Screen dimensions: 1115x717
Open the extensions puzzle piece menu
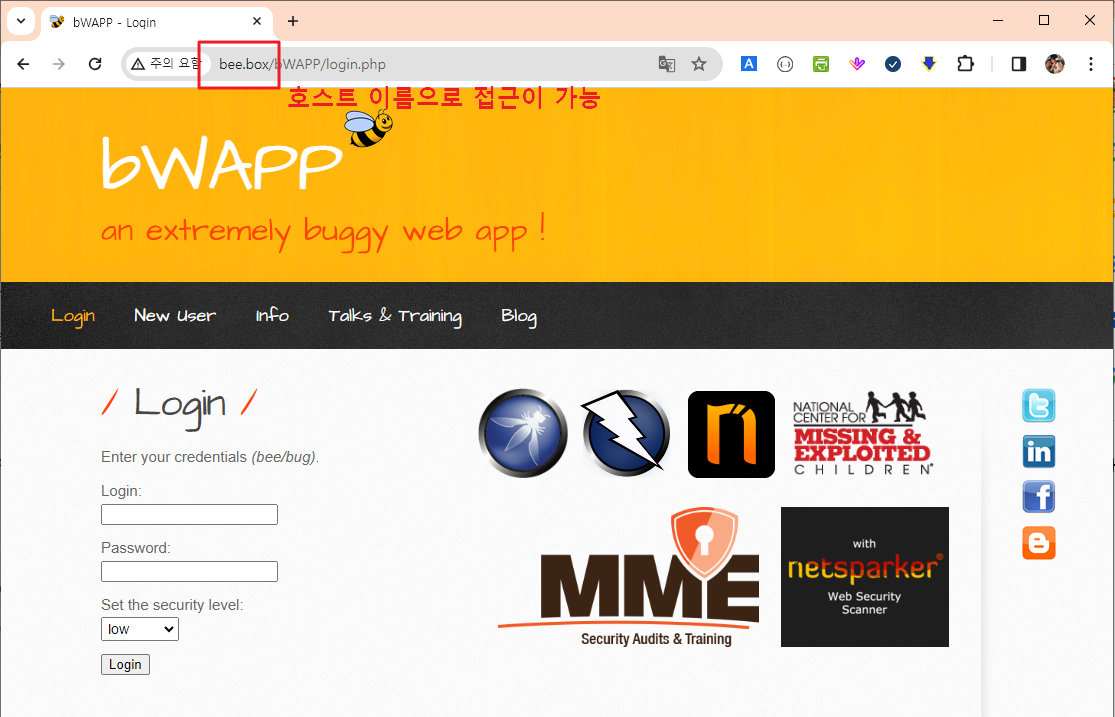[965, 64]
